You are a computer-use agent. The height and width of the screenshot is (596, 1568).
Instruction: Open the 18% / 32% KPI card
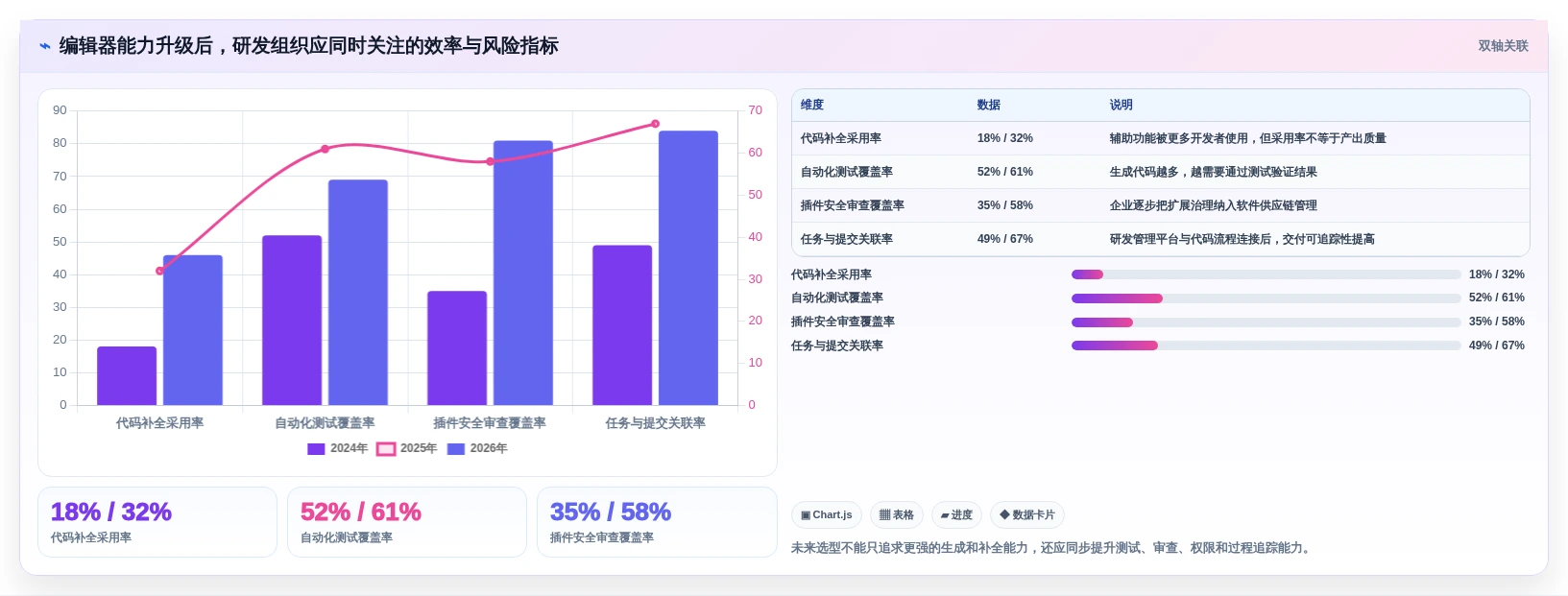(157, 522)
